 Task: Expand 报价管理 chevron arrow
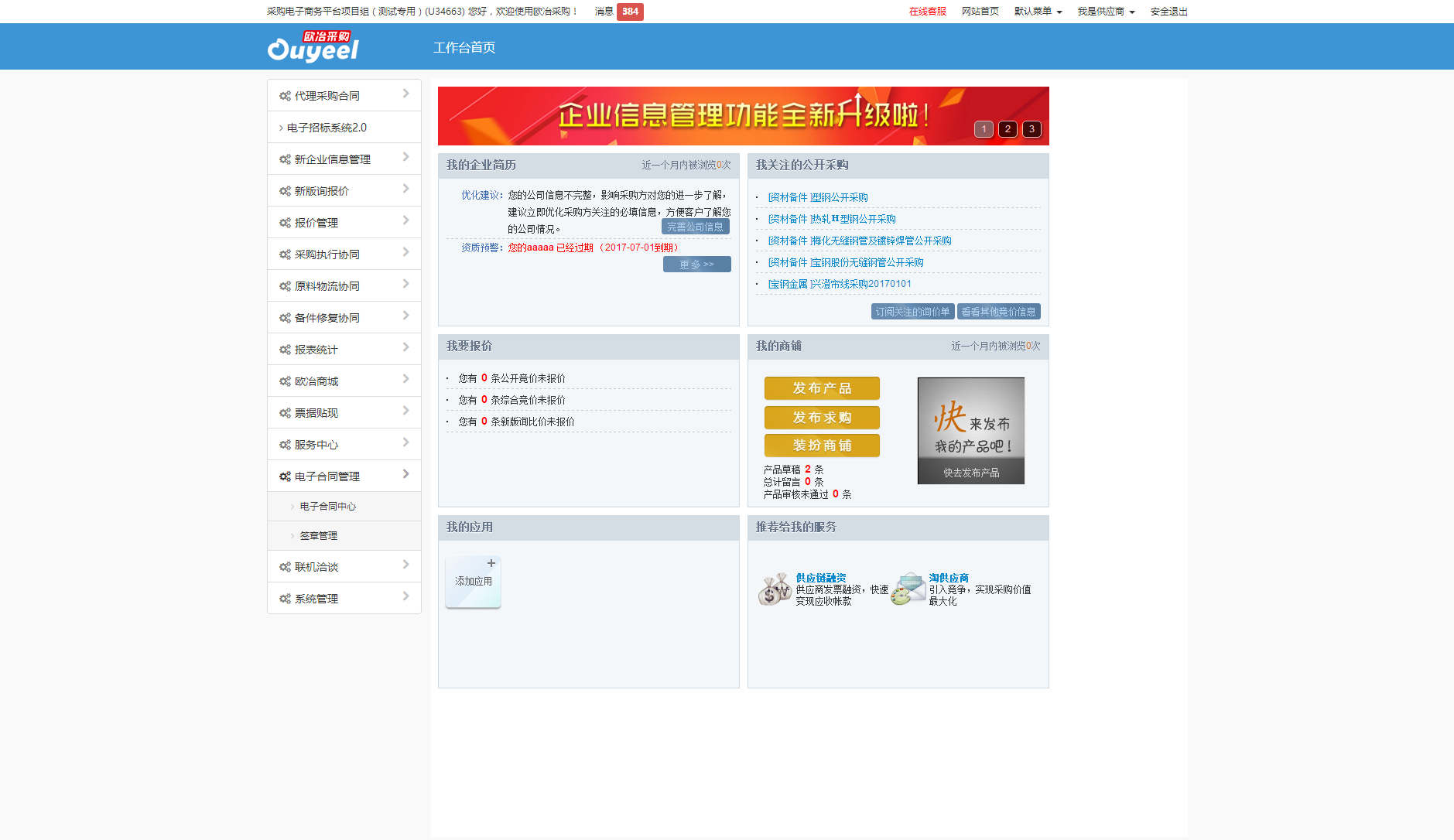pos(405,220)
